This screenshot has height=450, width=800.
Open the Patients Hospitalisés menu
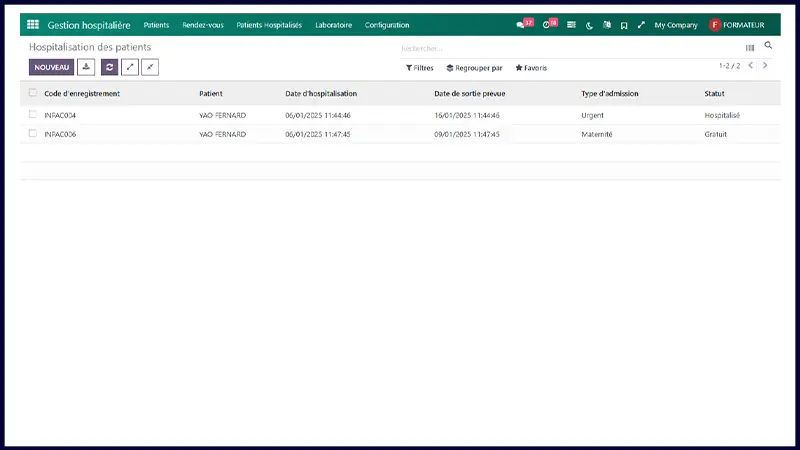(x=269, y=25)
